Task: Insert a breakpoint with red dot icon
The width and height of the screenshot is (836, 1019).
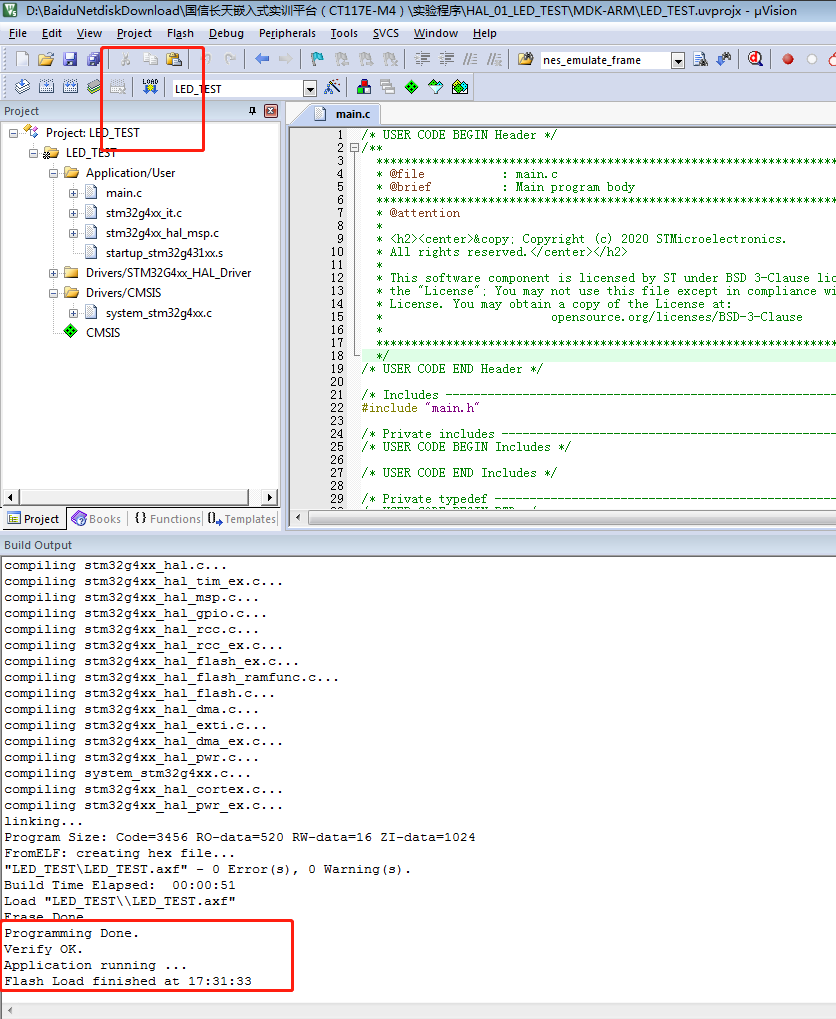Action: (x=788, y=60)
